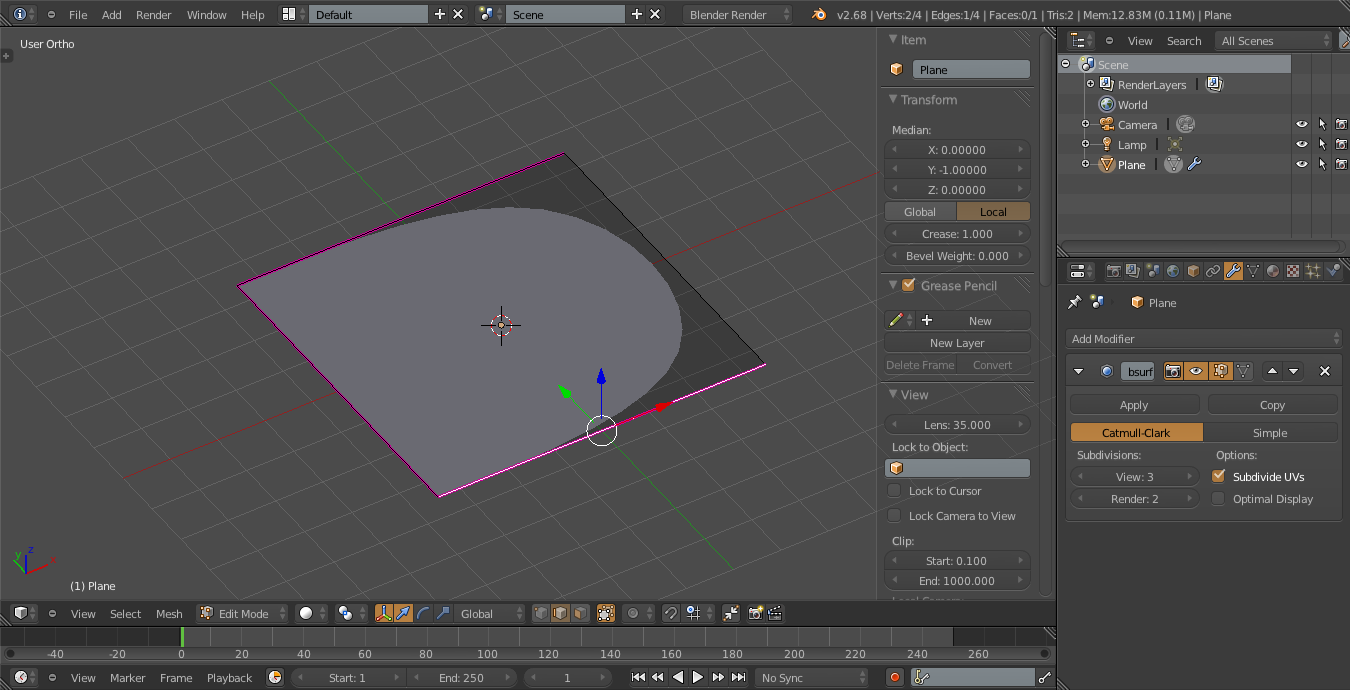The width and height of the screenshot is (1350, 690).
Task: Open the Mesh menu in the 3D view header
Action: (169, 613)
